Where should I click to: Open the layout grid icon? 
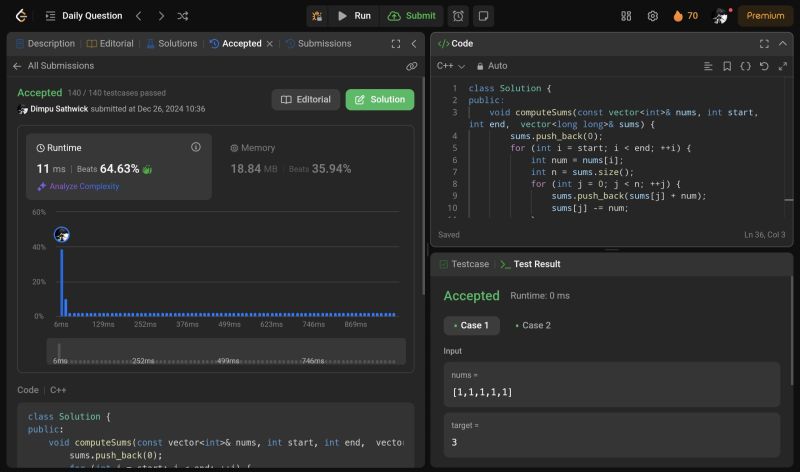[x=626, y=16]
